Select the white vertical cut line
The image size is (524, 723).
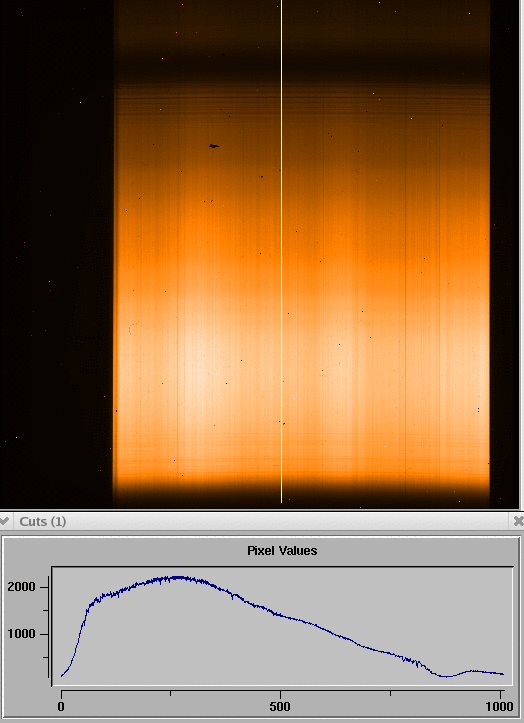(281, 251)
